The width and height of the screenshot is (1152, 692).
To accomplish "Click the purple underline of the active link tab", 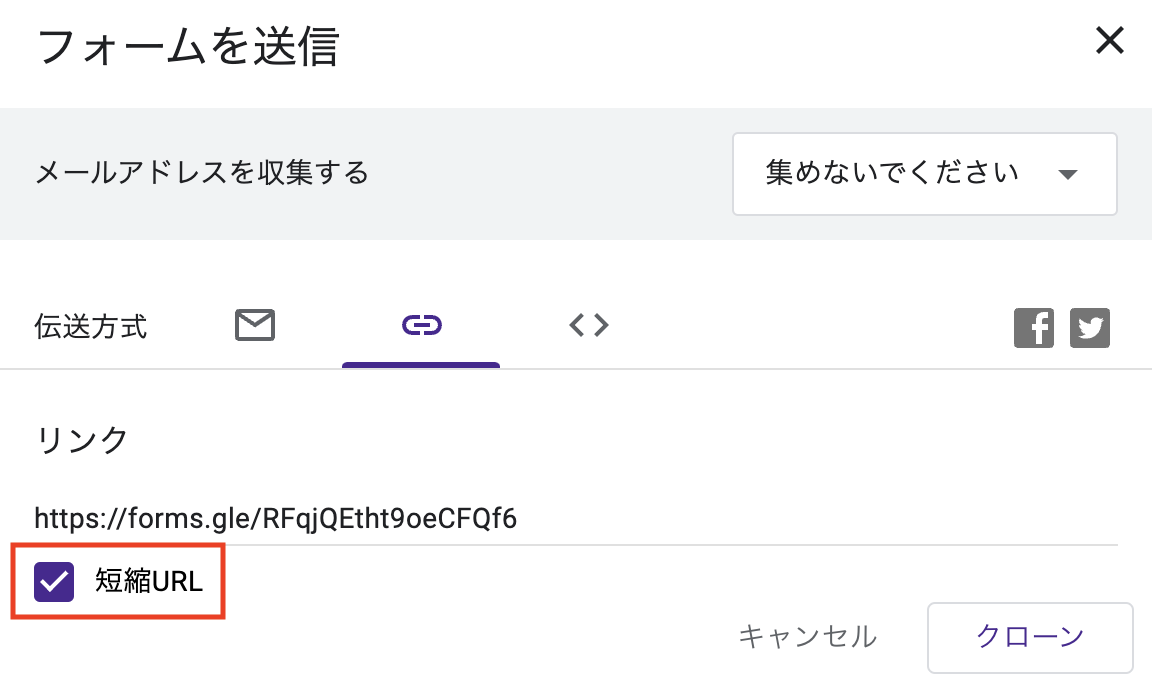I will [421, 365].
